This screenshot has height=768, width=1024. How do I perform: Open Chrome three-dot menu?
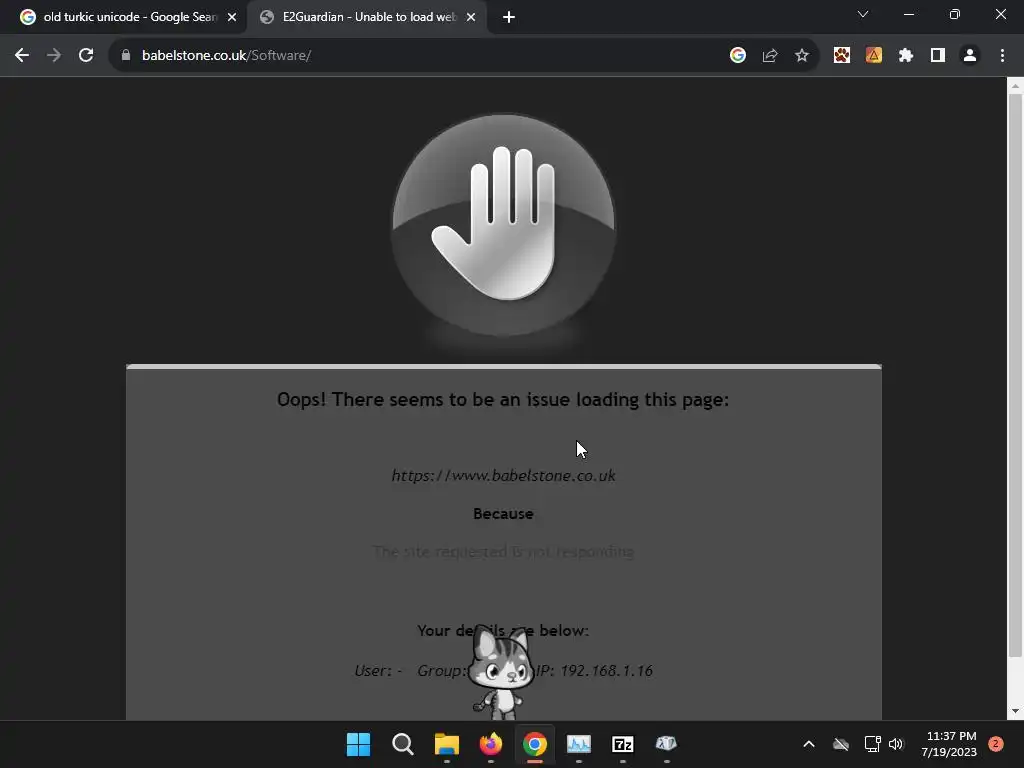1002,56
